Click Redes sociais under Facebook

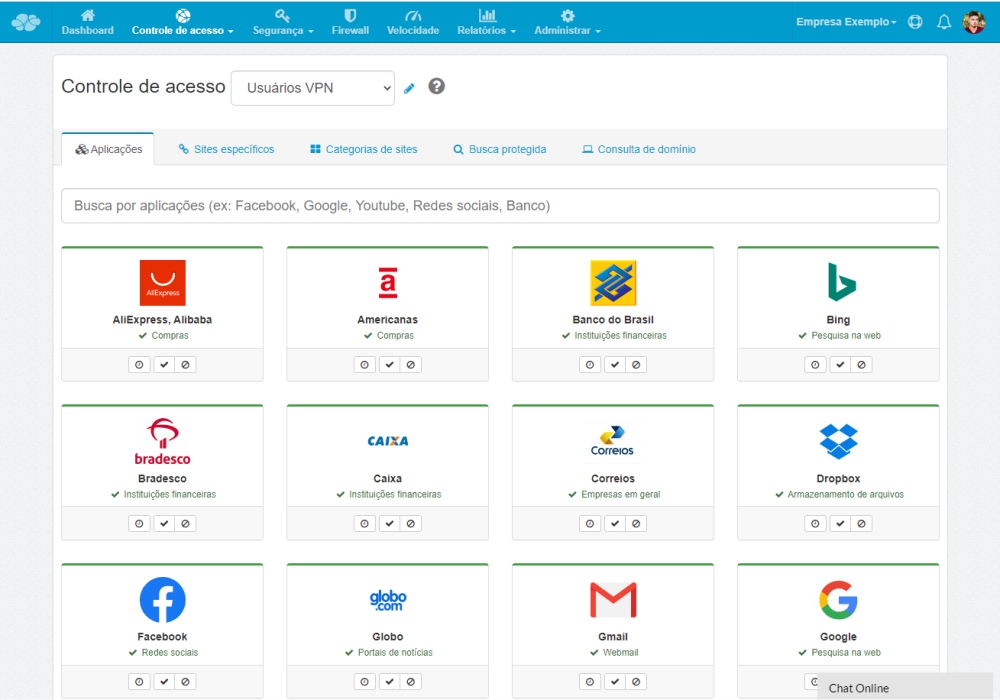click(x=170, y=652)
